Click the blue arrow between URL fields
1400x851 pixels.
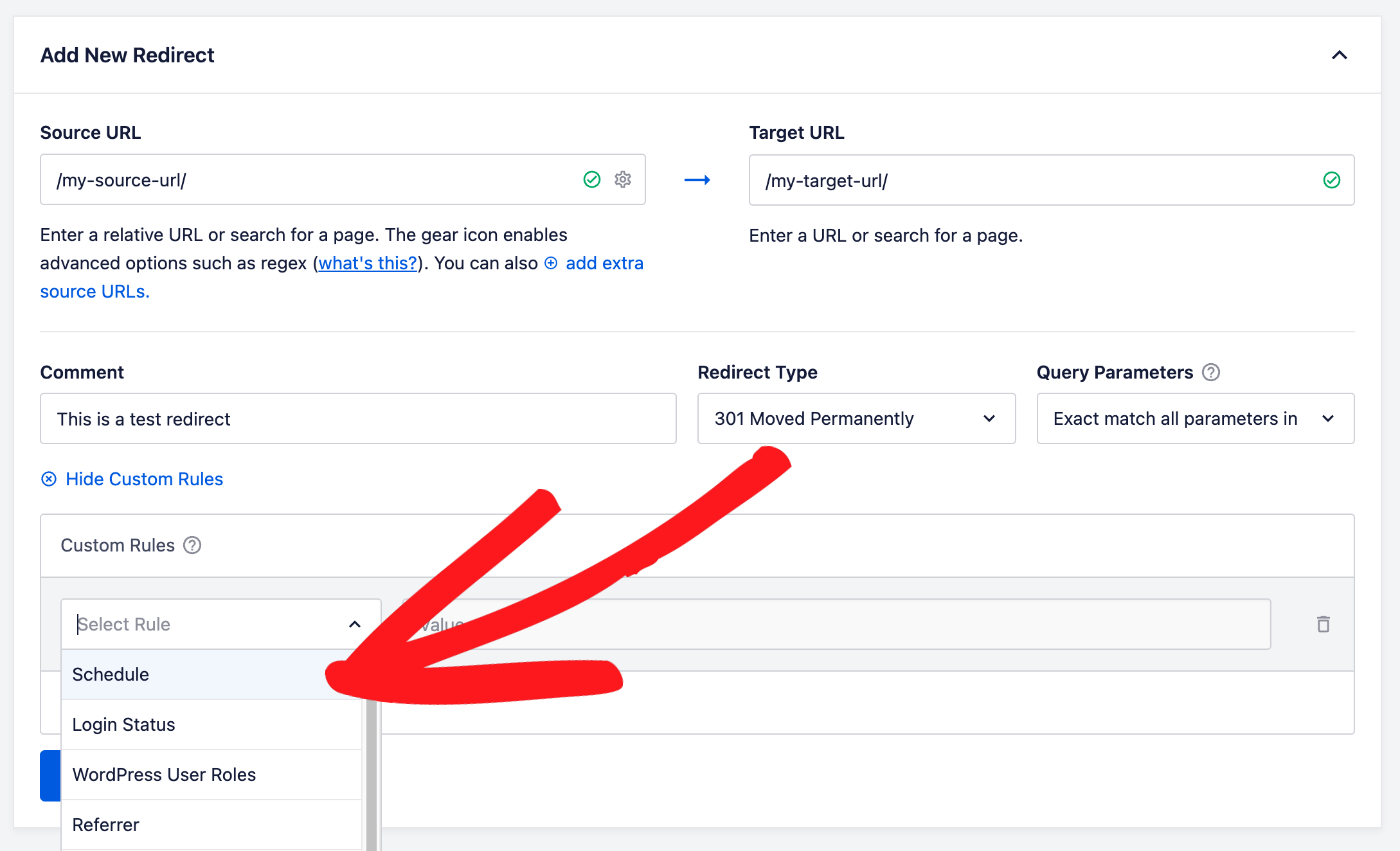pyautogui.click(x=697, y=180)
